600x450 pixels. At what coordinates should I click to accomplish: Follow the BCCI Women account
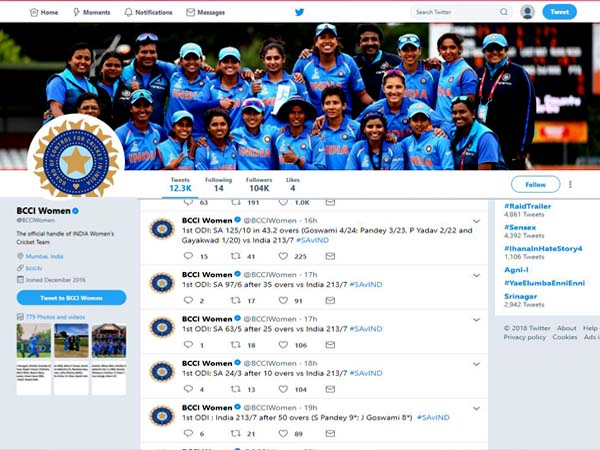[x=535, y=184]
